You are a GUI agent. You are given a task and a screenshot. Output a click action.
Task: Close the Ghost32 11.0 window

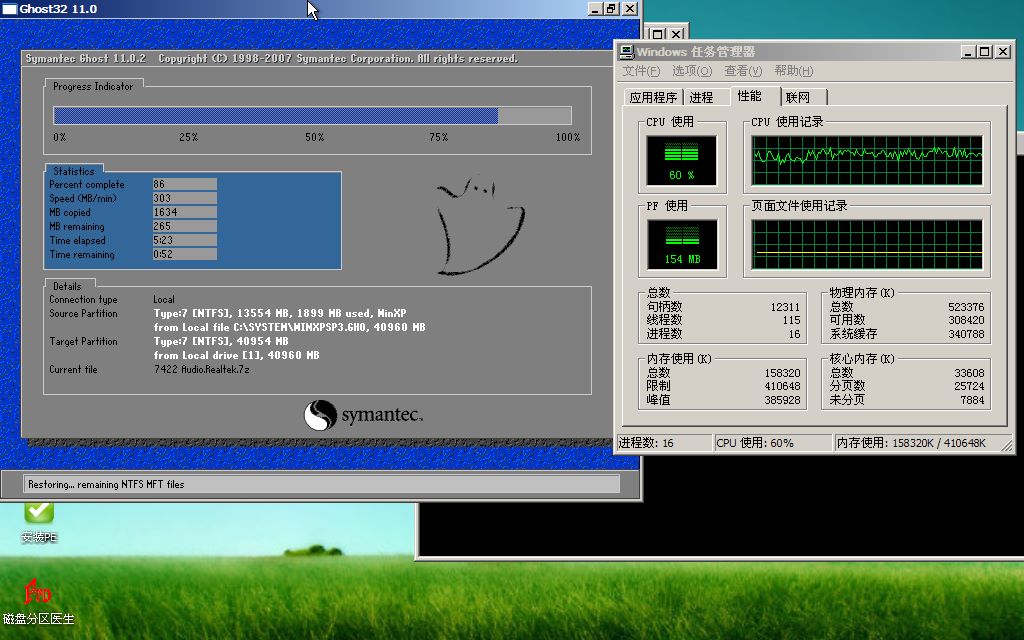(x=630, y=8)
